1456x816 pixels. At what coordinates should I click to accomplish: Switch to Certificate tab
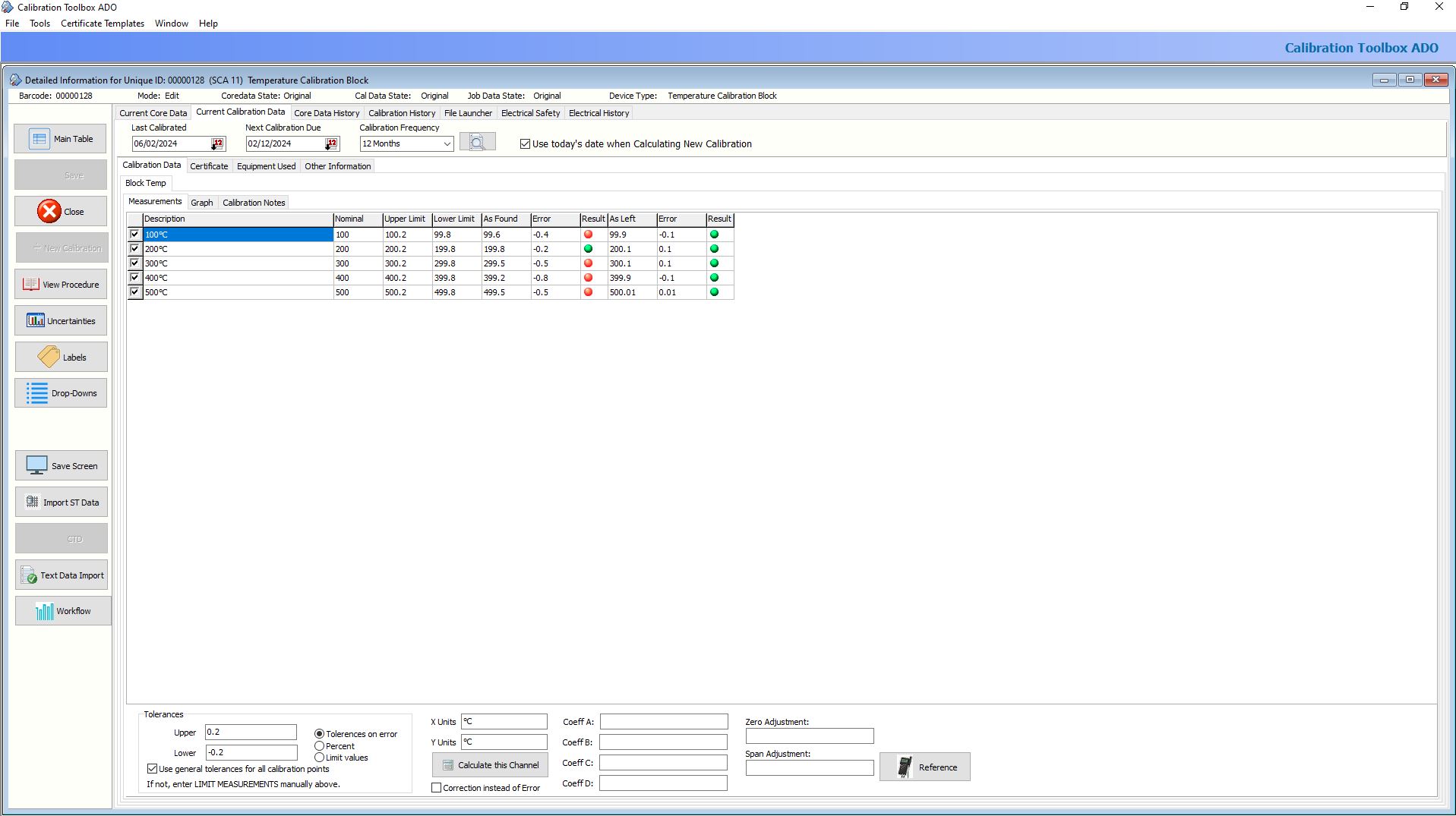pos(209,166)
